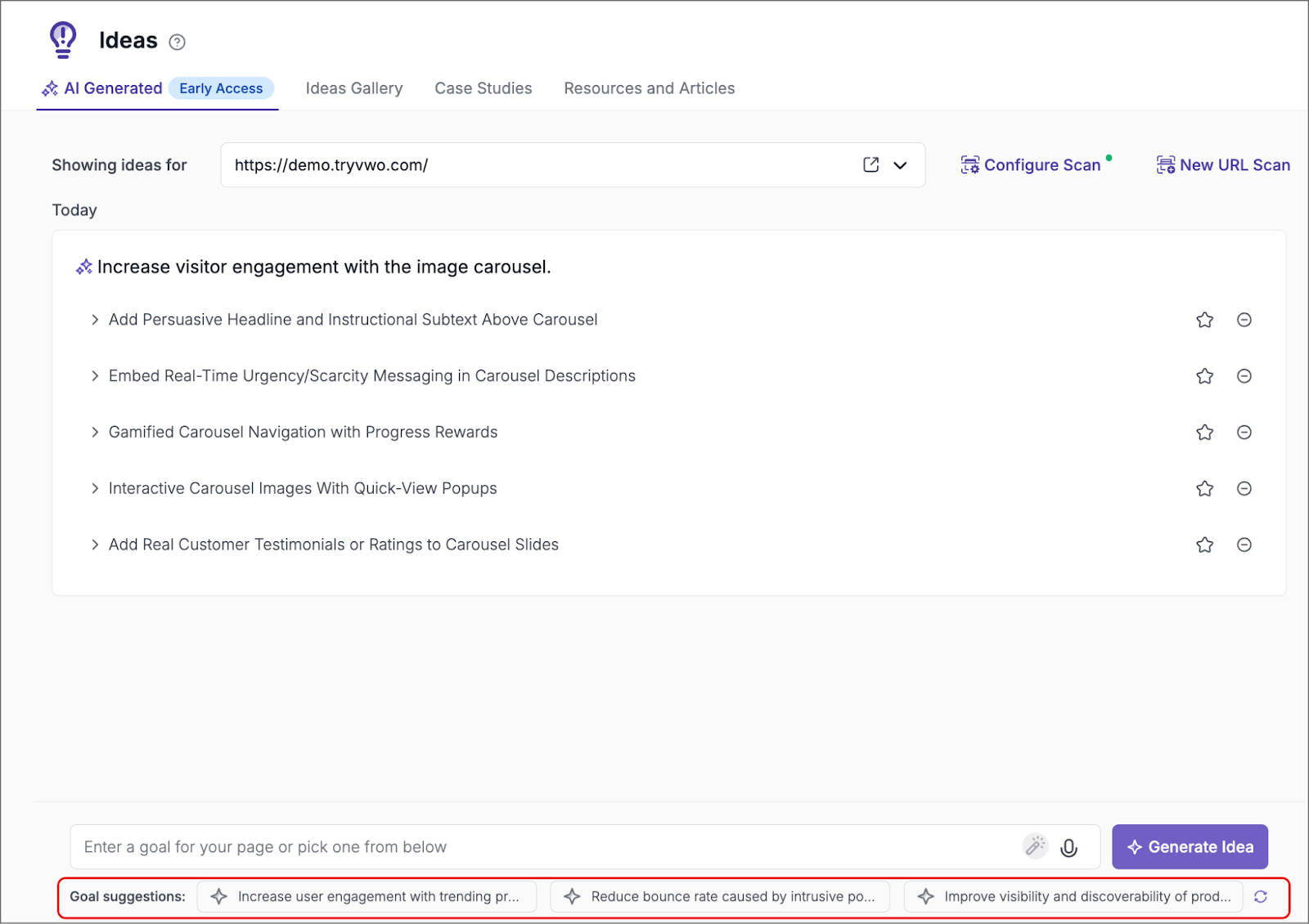
Task: Expand Embed Real-Time Urgency/Scarcity idea chevron
Action: (95, 376)
